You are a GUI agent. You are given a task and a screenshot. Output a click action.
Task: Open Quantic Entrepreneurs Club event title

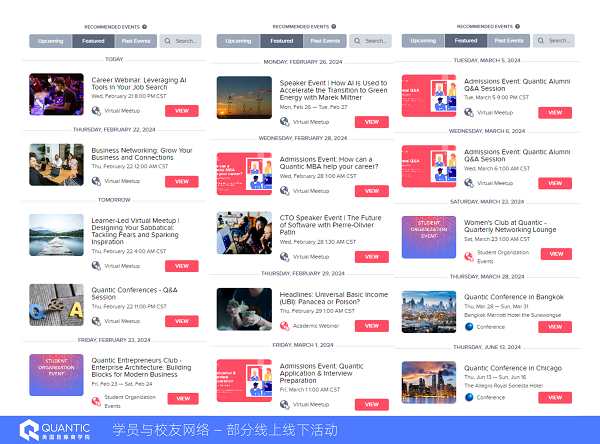click(x=141, y=367)
